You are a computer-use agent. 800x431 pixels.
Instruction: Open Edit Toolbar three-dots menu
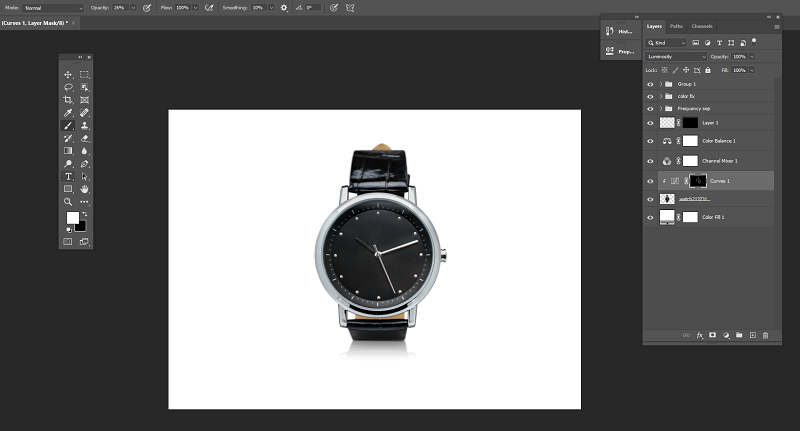click(84, 201)
